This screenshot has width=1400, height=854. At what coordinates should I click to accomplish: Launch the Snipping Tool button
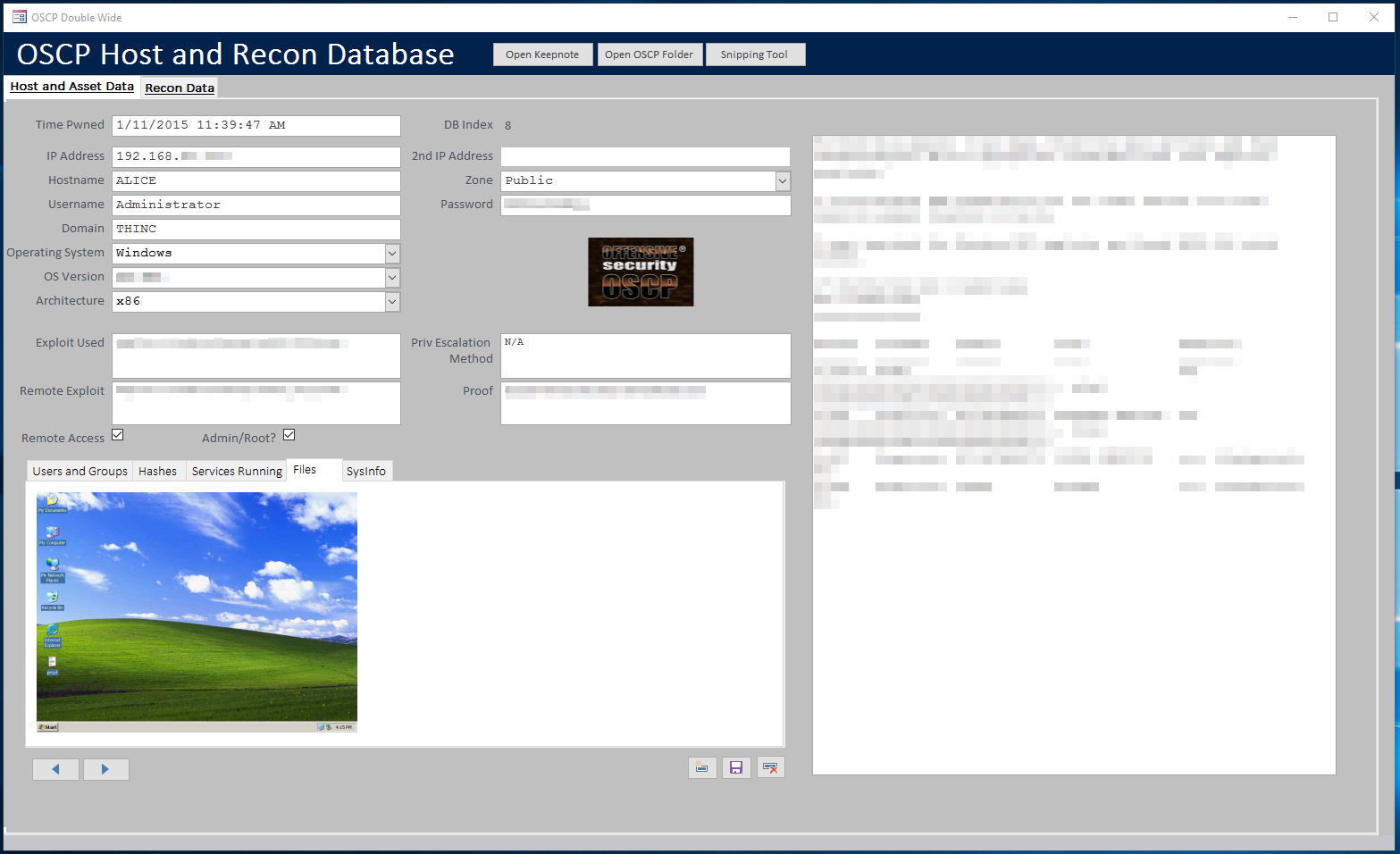point(754,54)
